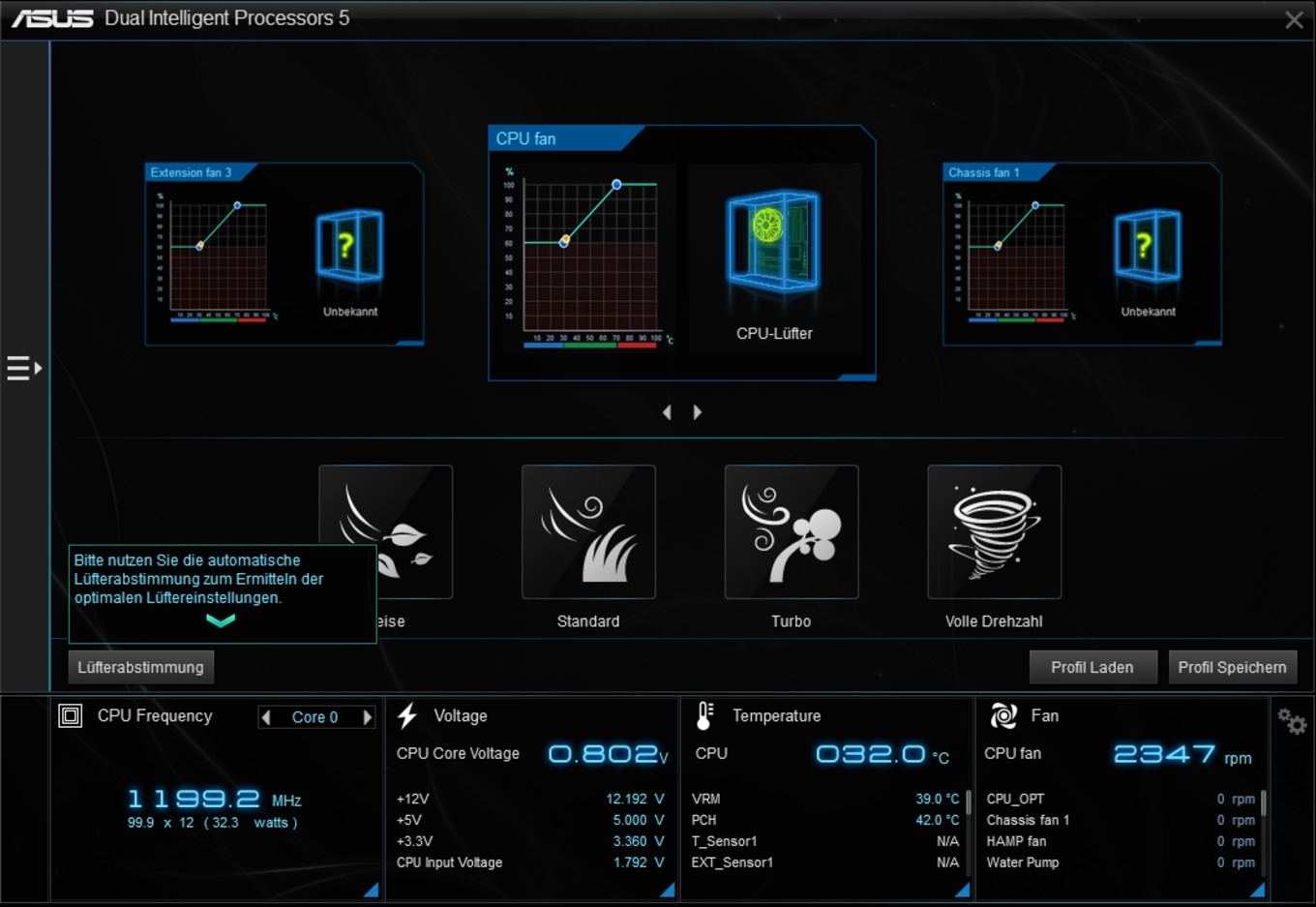The width and height of the screenshot is (1316, 907).
Task: Click the Chassis fan 1 header label
Action: [984, 172]
